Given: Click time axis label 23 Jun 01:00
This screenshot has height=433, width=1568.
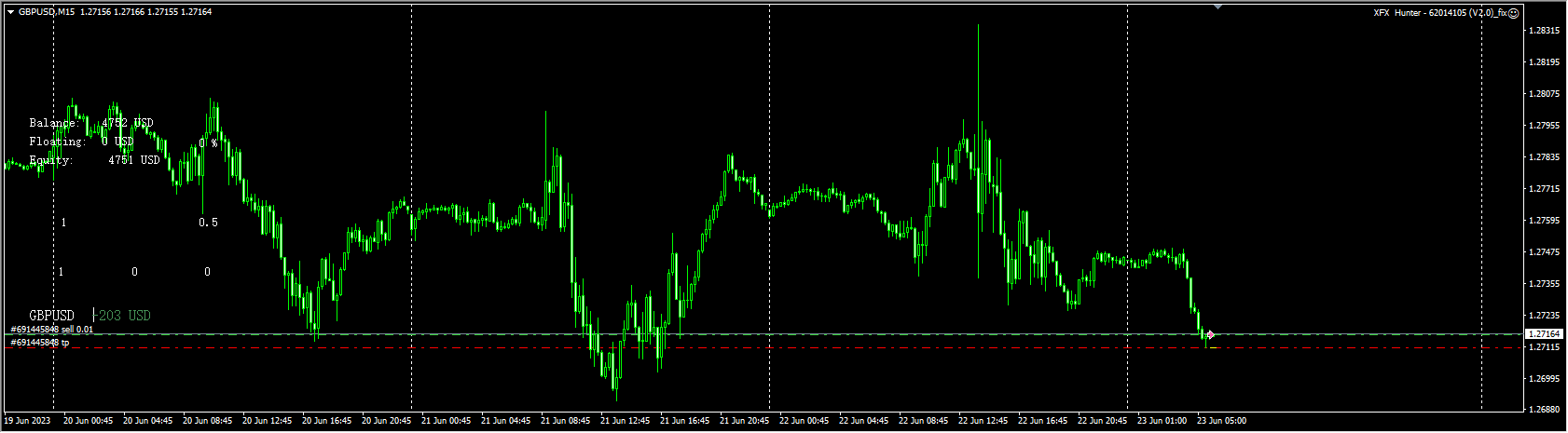Looking at the screenshot, I should tap(1162, 421).
